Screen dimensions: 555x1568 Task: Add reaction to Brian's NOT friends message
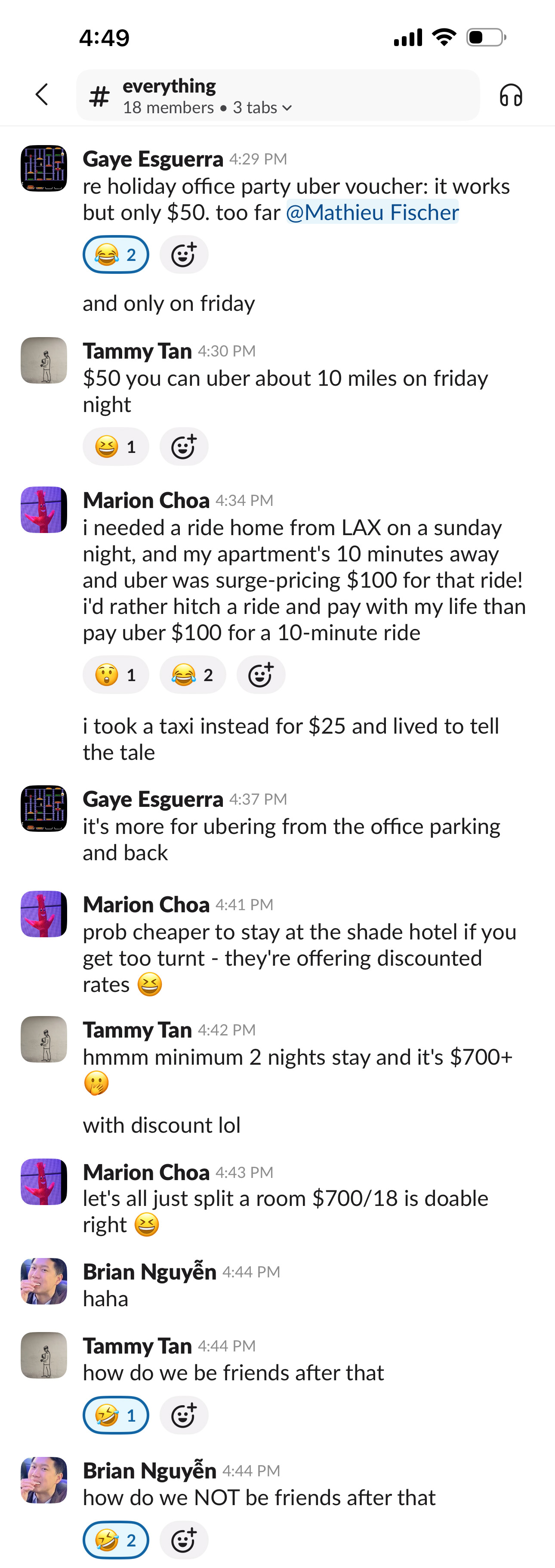click(184, 1540)
